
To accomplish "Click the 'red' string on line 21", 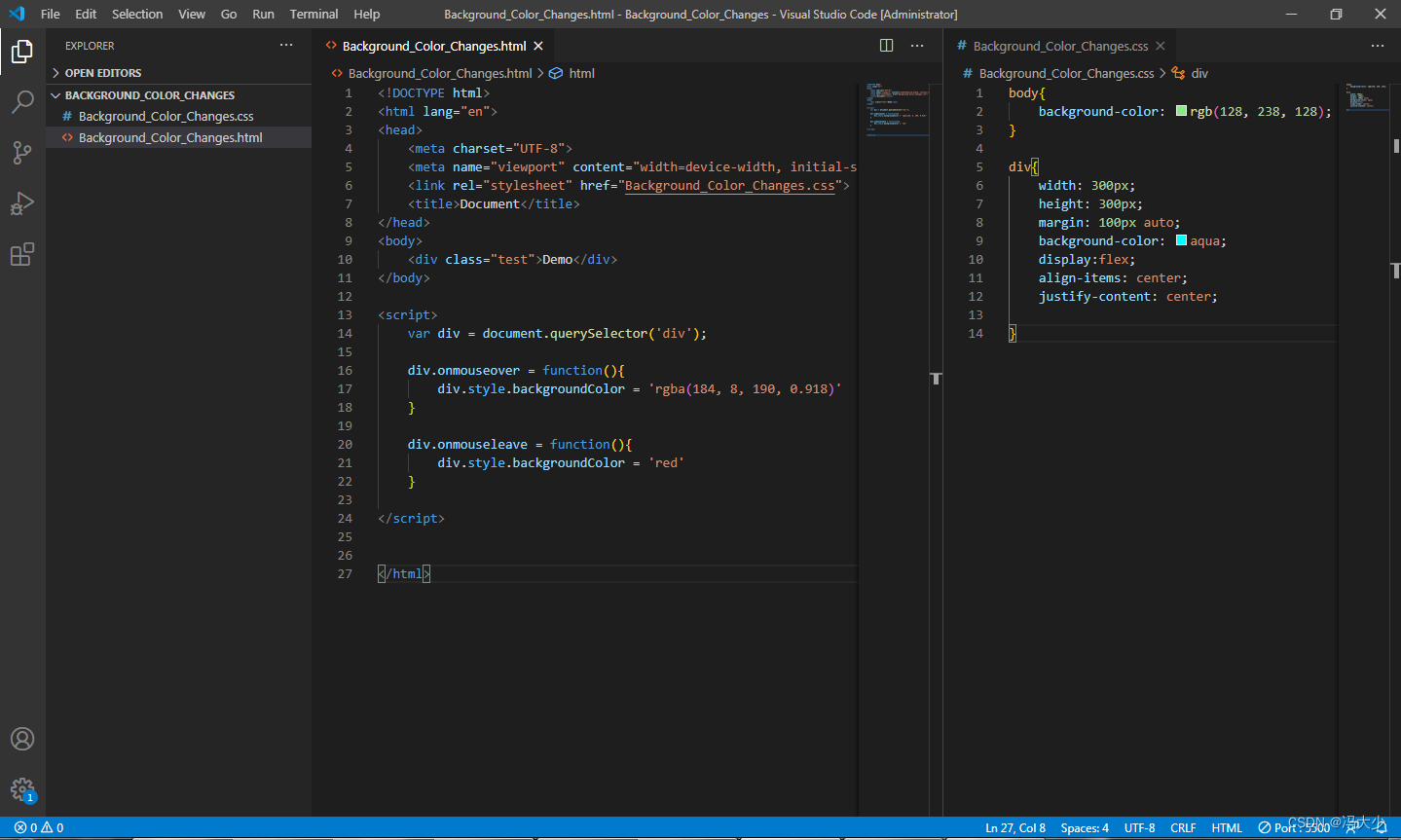I will point(666,462).
